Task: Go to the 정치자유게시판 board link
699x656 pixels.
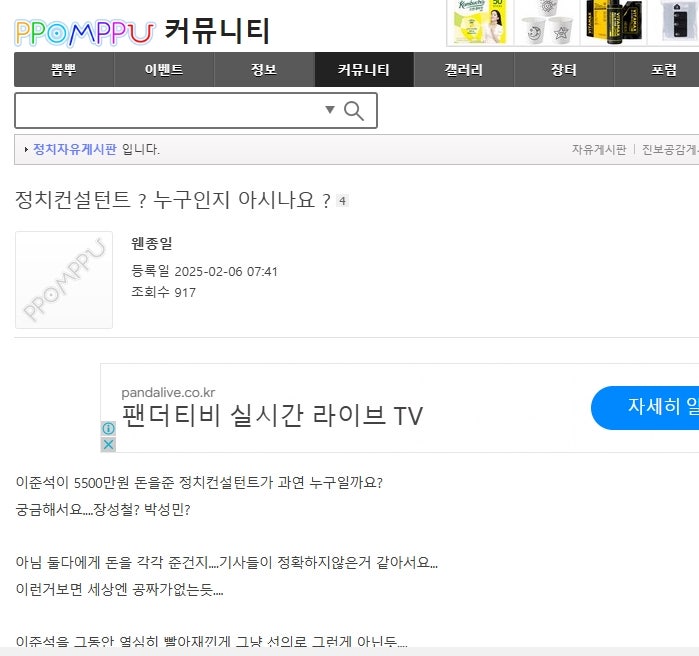Action: click(74, 149)
